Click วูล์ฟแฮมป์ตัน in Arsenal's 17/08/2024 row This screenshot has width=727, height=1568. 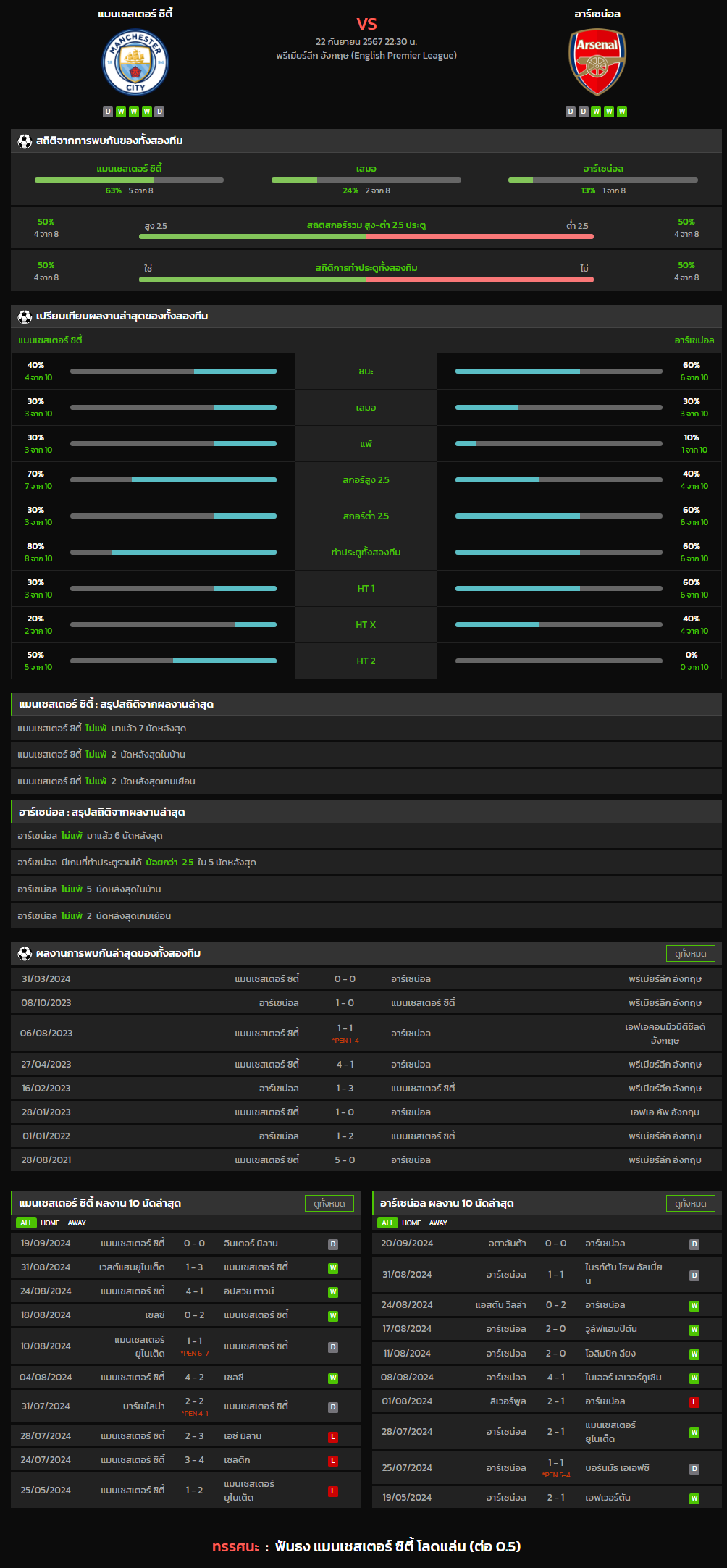(611, 1329)
